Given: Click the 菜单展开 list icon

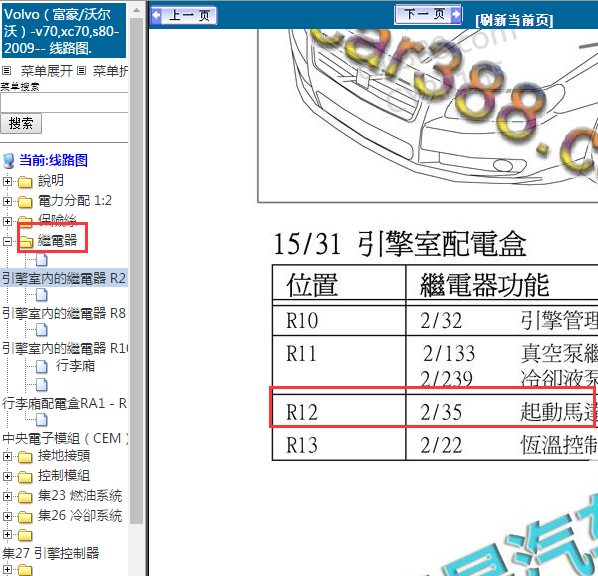Looking at the screenshot, I should click(6, 71).
